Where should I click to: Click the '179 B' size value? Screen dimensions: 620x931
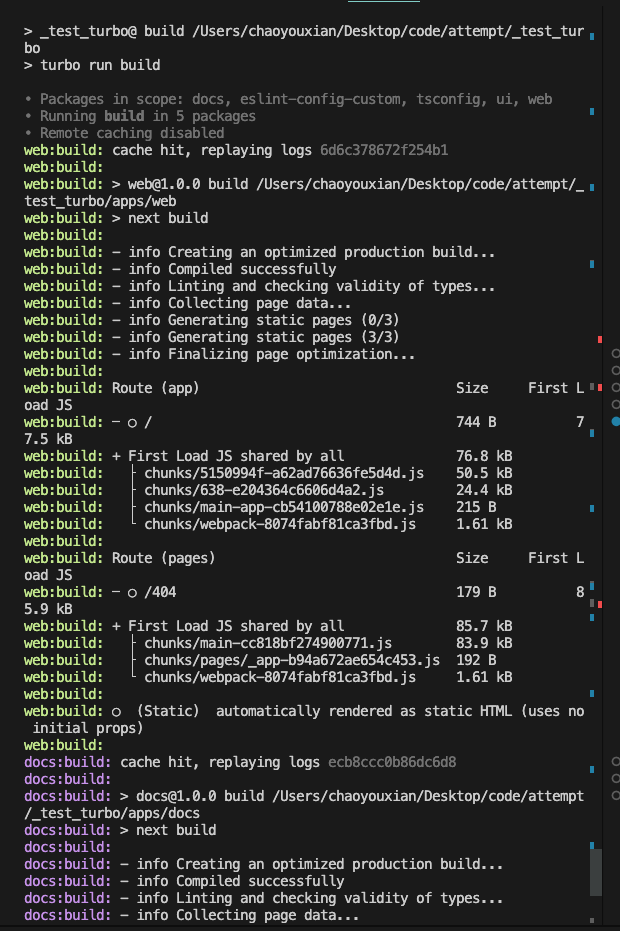(x=476, y=592)
